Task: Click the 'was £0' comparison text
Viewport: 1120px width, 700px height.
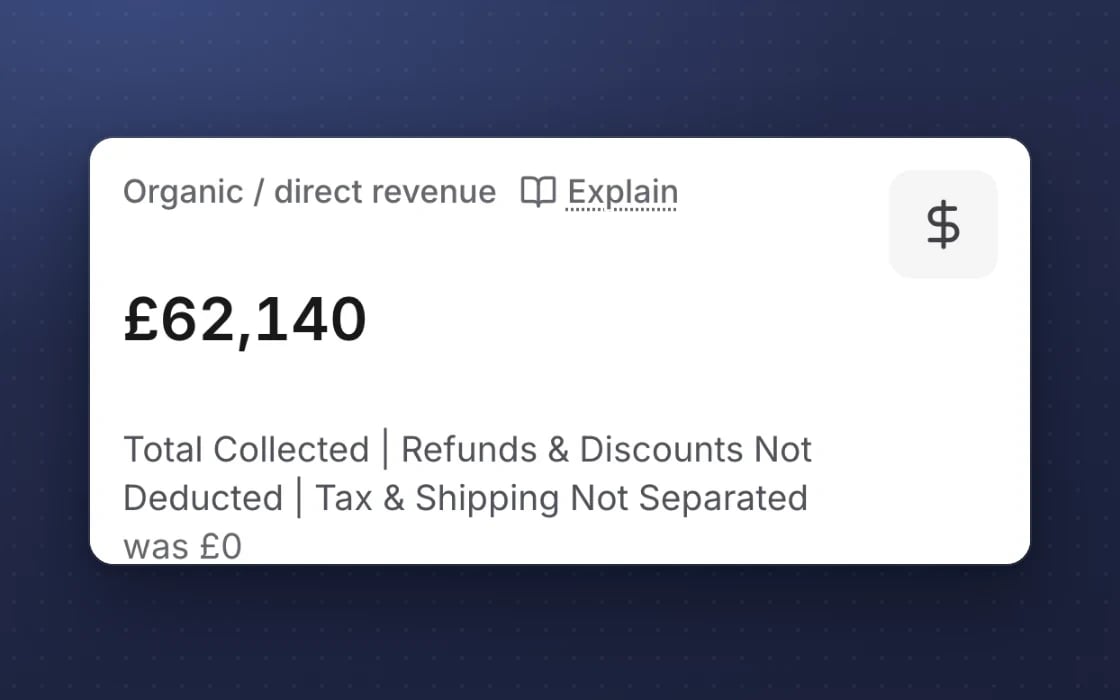Action: tap(183, 547)
